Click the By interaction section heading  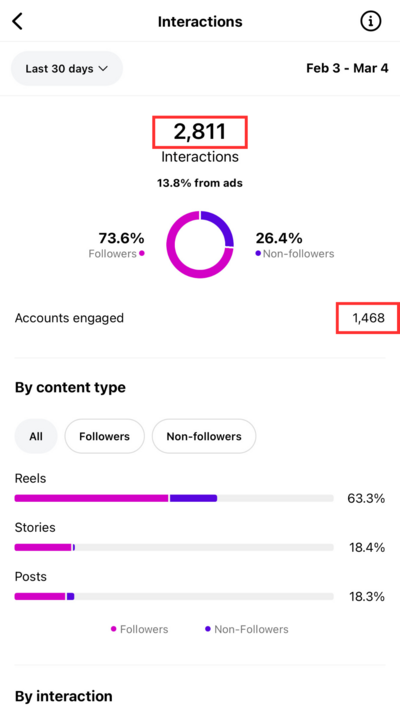[x=63, y=696]
